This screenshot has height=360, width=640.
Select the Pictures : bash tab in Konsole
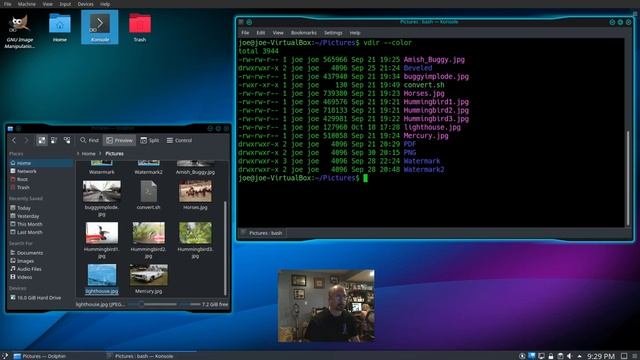pos(262,233)
